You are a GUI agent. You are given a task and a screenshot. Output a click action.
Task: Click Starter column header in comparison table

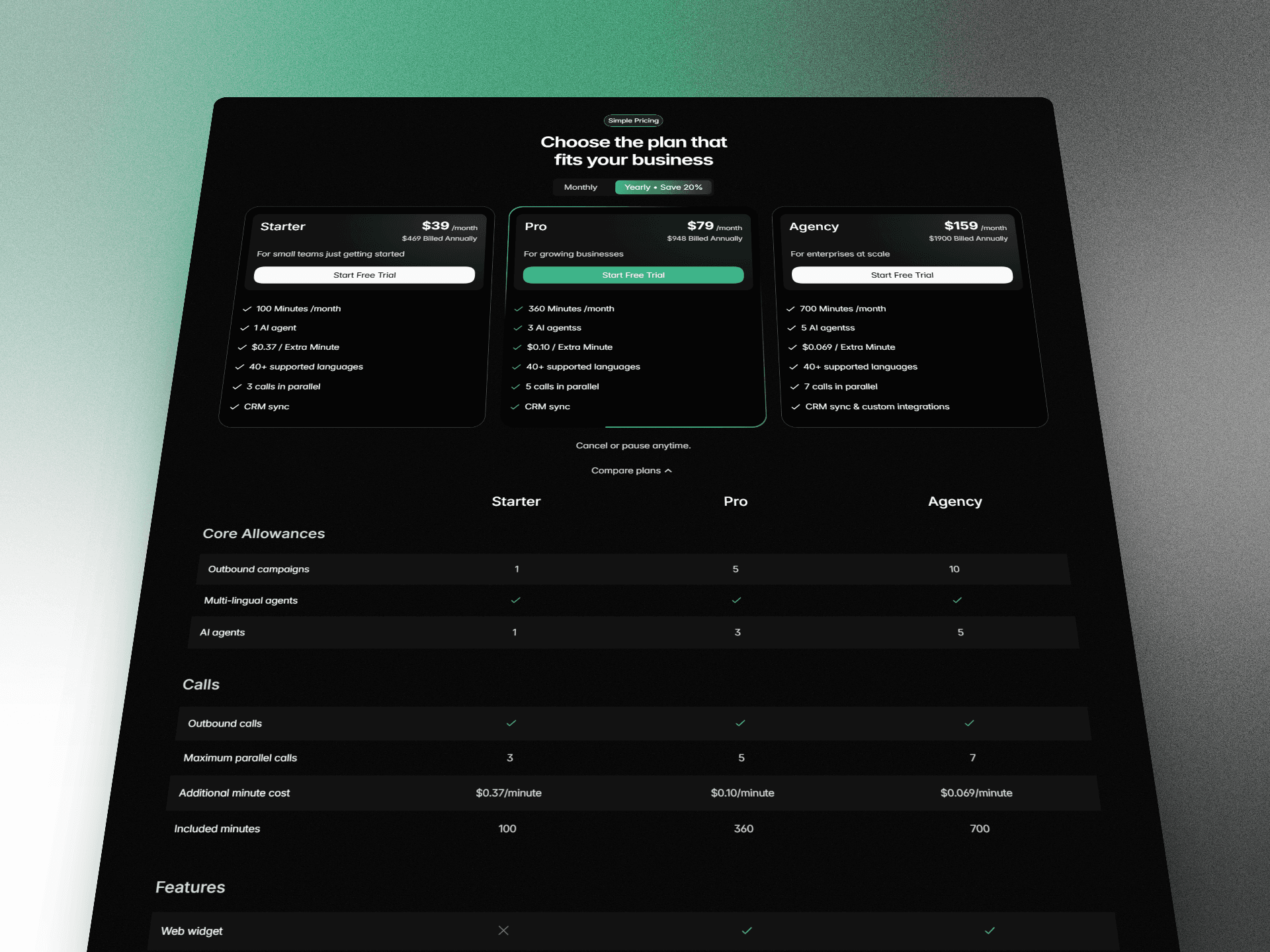point(516,501)
